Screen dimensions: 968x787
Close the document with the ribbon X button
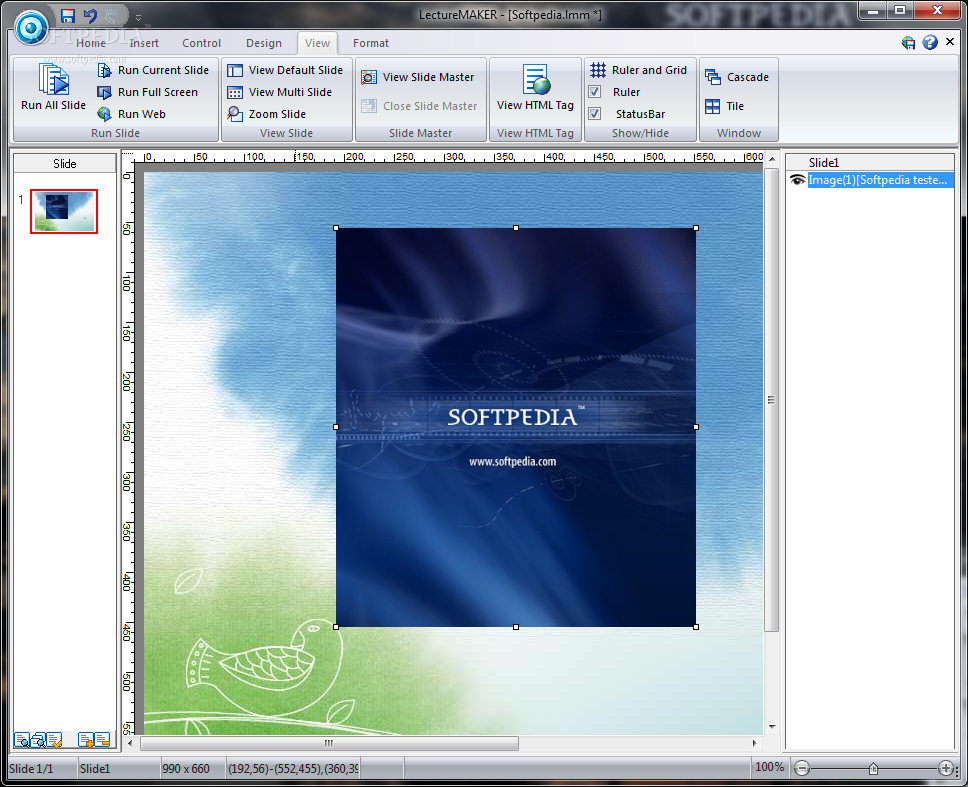951,41
